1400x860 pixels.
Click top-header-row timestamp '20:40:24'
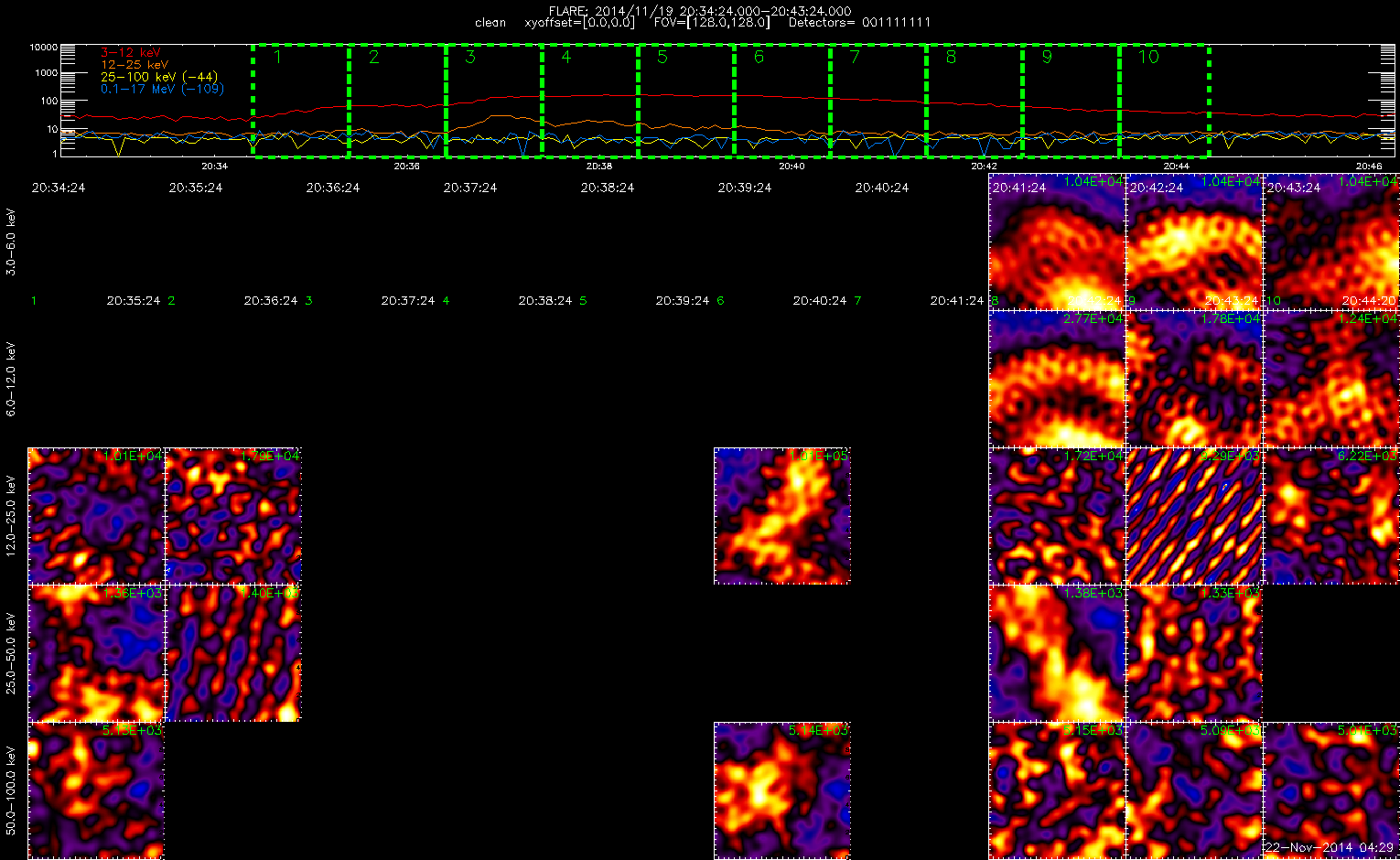pyautogui.click(x=882, y=188)
